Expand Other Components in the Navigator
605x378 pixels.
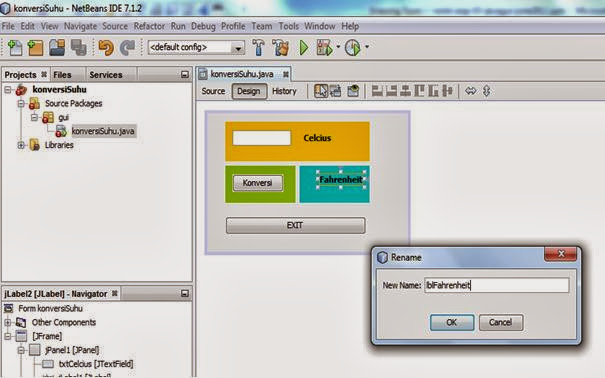[8, 322]
